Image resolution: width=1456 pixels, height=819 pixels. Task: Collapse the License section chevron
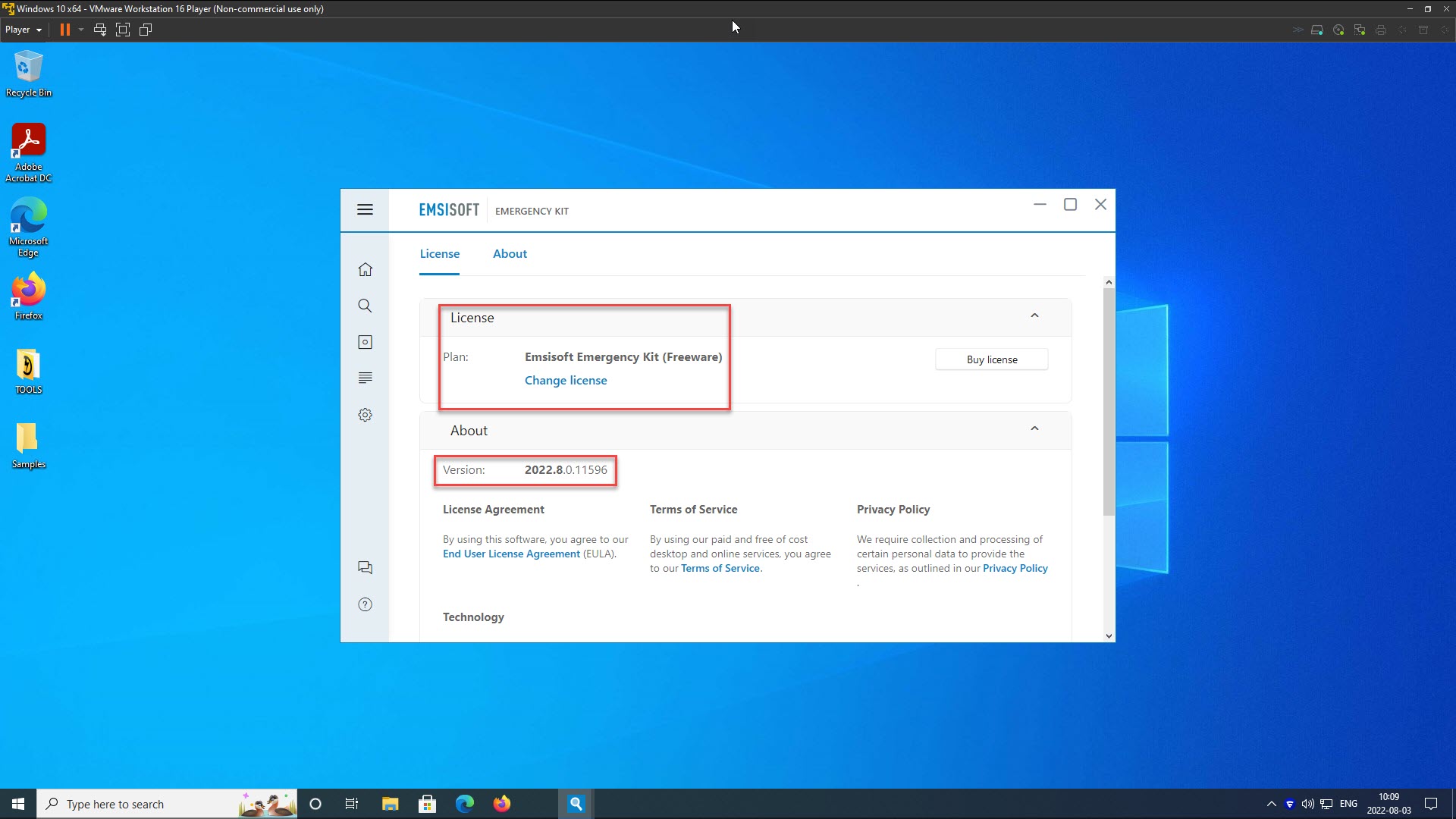click(x=1034, y=316)
